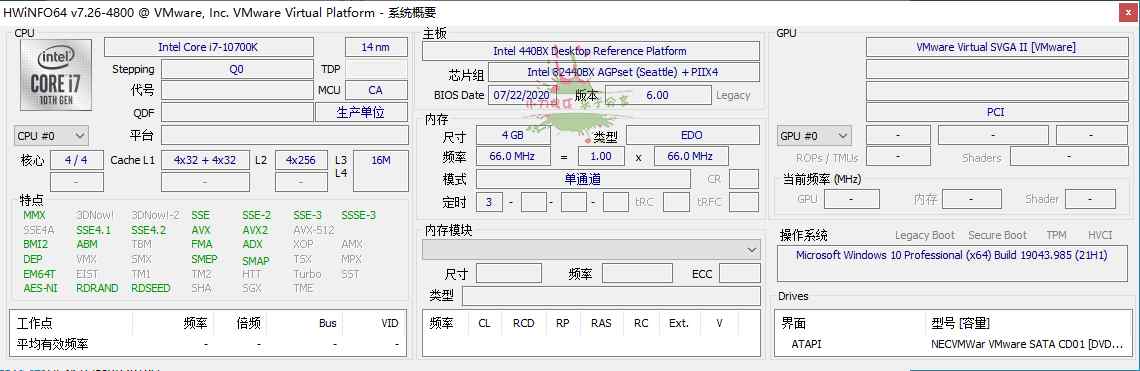Expand the memory module dropdown list
This screenshot has width=1140, height=371.
point(592,250)
